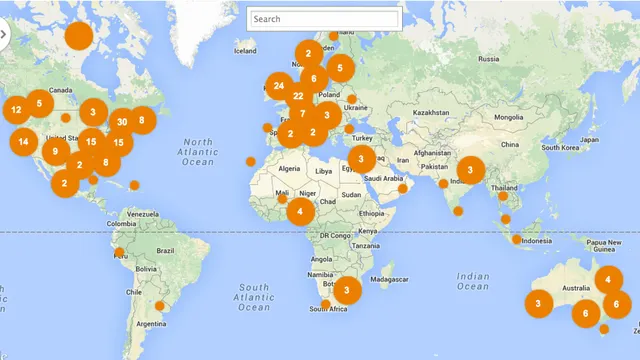Open the cluster marker labeled 9
The height and width of the screenshot is (360, 640).
click(x=56, y=152)
